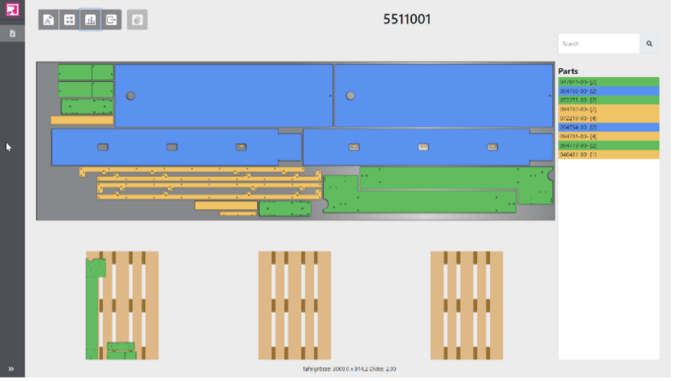This screenshot has width=674, height=381.
Task: Select the first orange part in Parts list
Action: 609,109
